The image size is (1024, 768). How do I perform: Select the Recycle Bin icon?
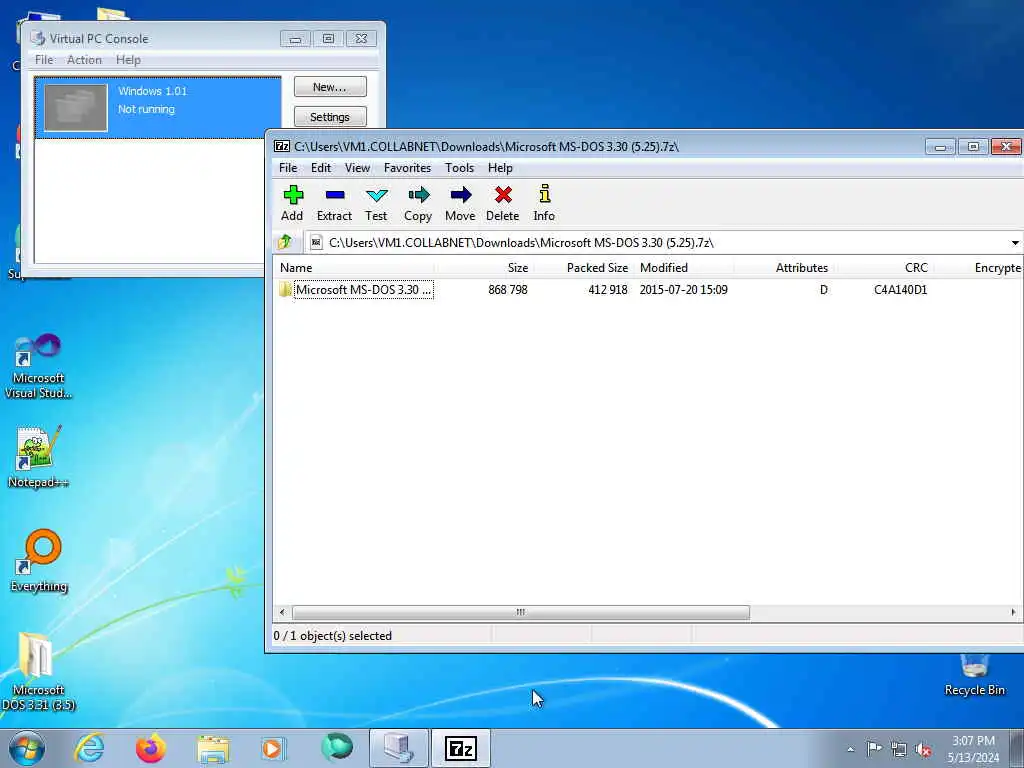[x=974, y=675]
